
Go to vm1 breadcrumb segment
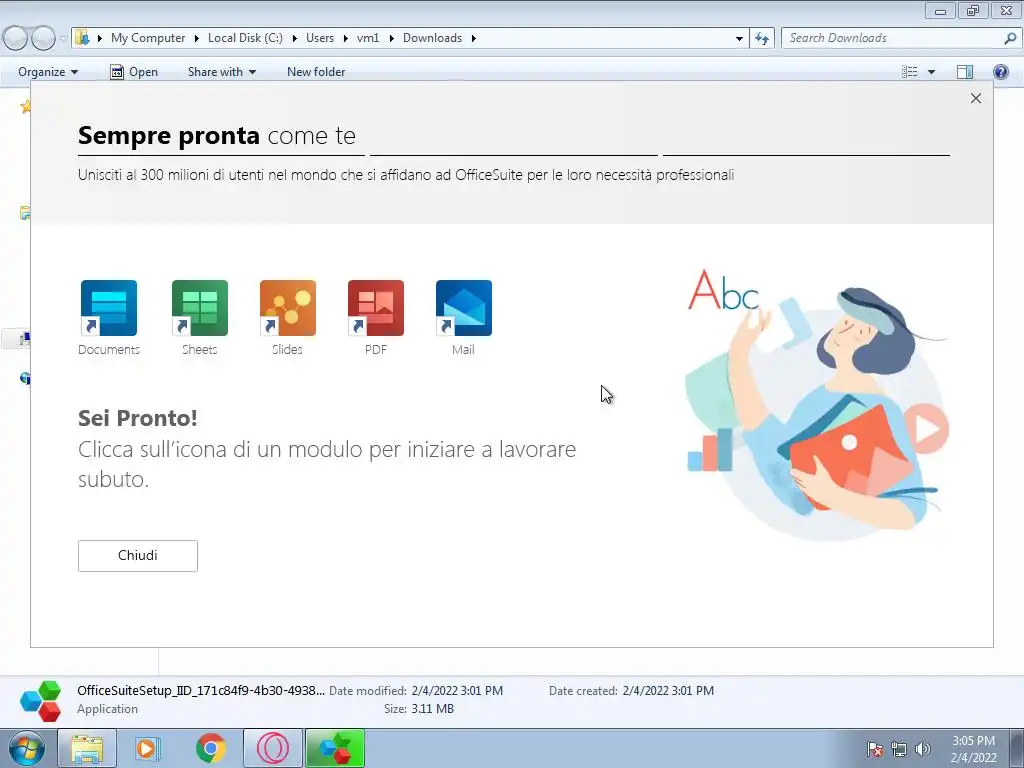(x=368, y=38)
